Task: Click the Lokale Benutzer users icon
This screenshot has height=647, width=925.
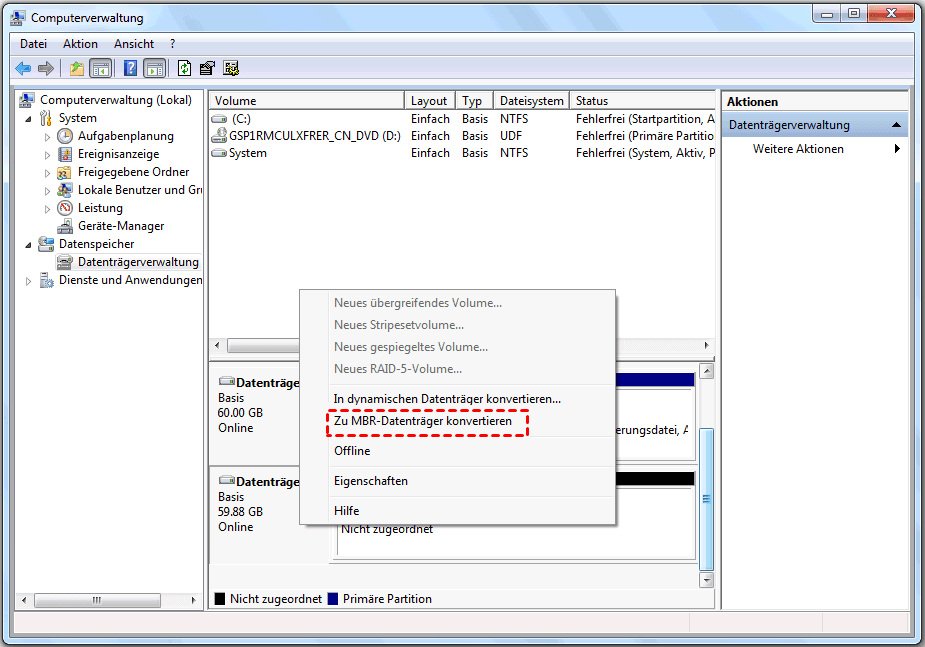Action: point(64,190)
